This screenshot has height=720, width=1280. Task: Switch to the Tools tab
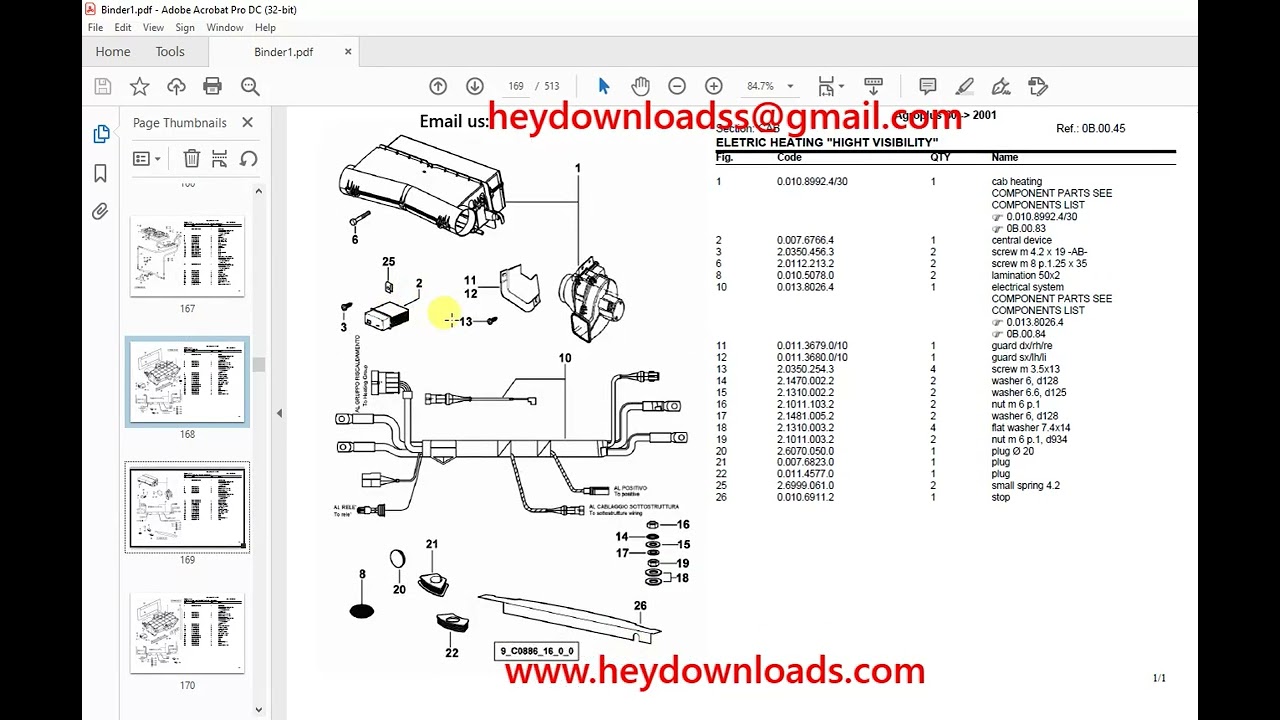coord(170,52)
